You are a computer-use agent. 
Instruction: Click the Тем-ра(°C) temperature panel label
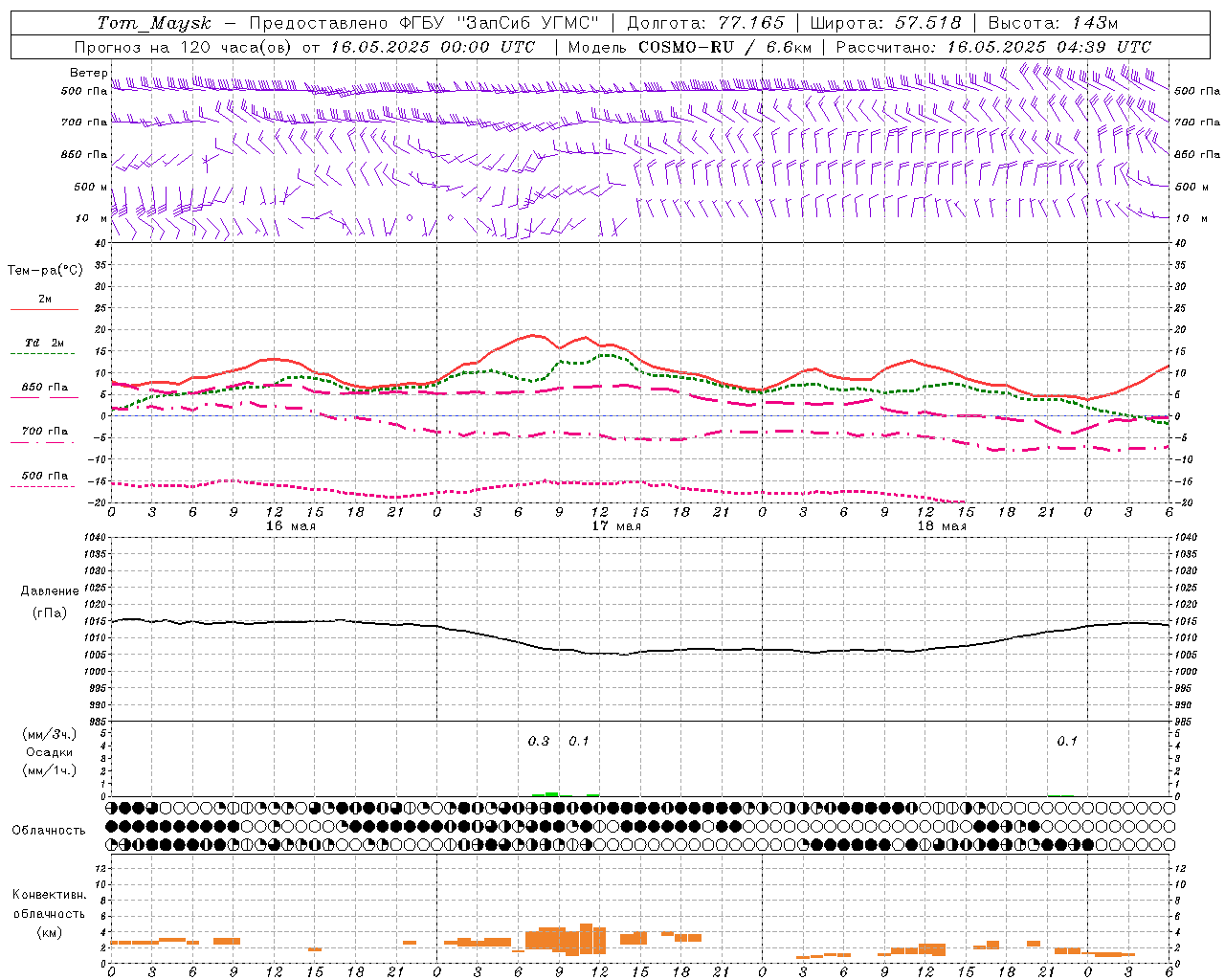click(x=45, y=271)
